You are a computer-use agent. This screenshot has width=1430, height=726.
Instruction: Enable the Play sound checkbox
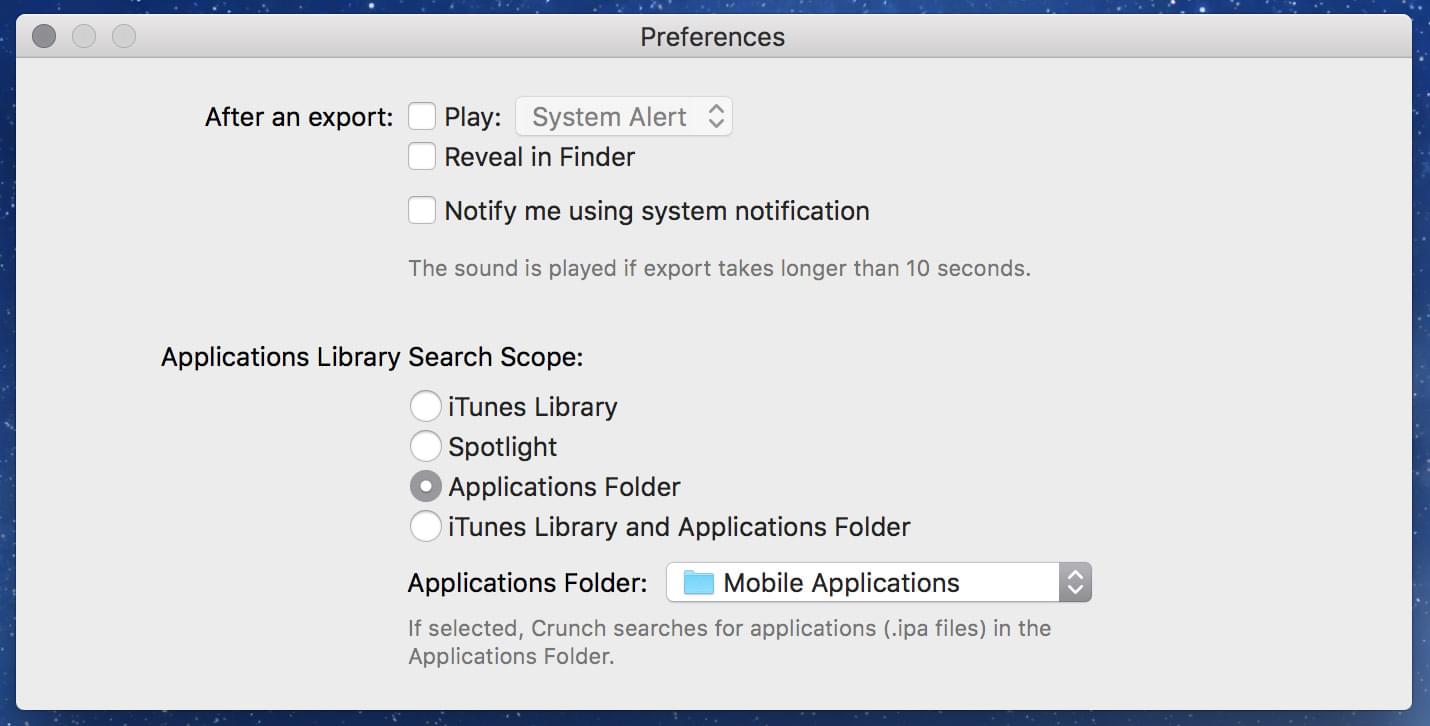pos(422,117)
